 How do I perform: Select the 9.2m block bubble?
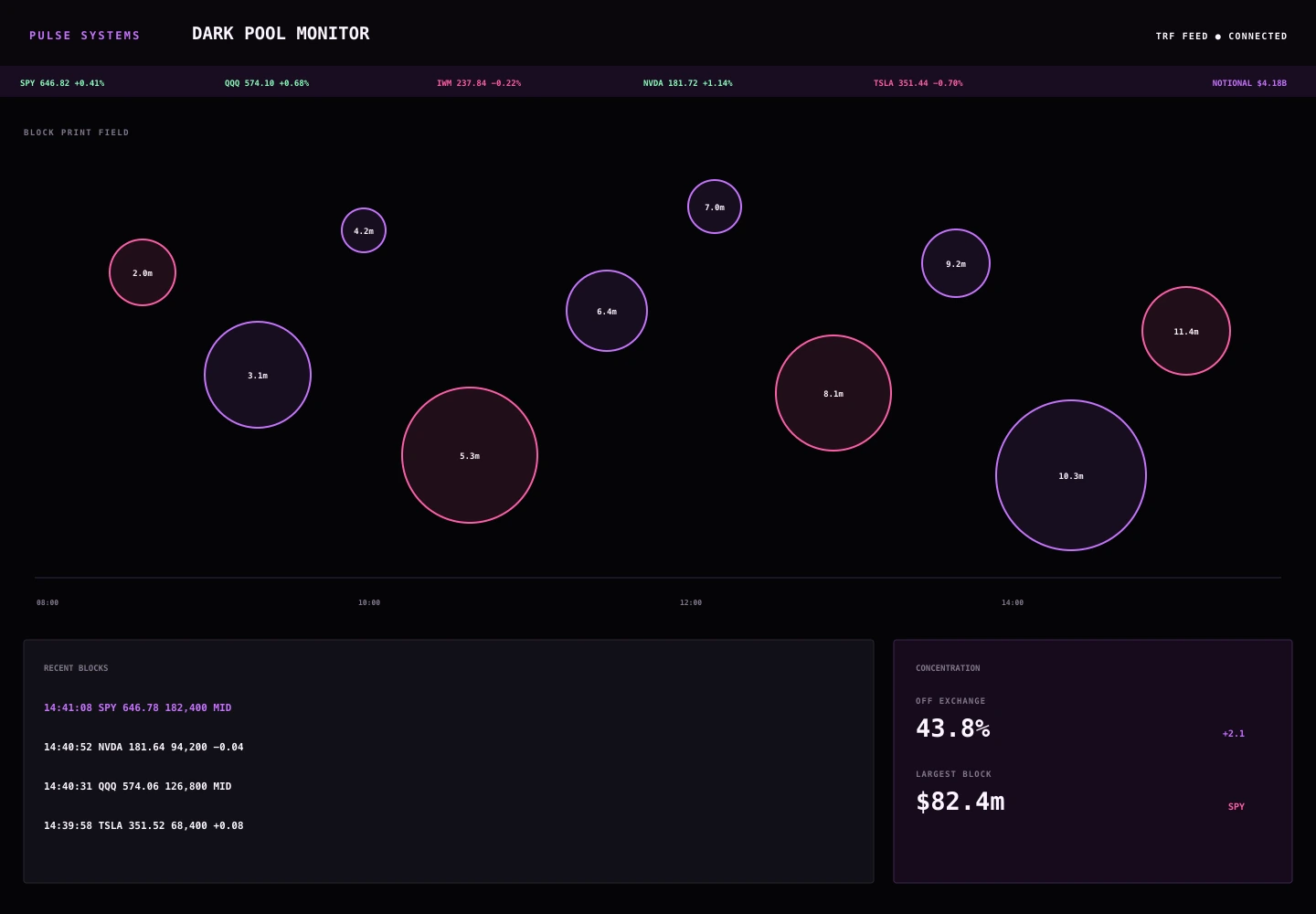[x=956, y=263]
